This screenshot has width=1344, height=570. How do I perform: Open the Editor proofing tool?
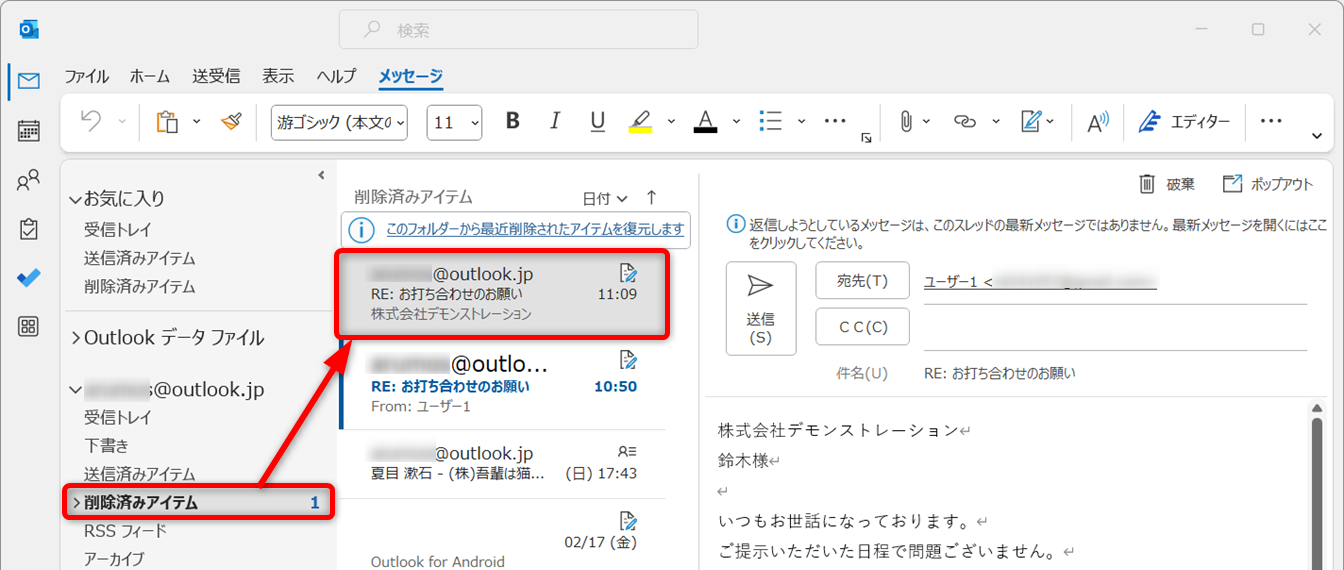1185,122
